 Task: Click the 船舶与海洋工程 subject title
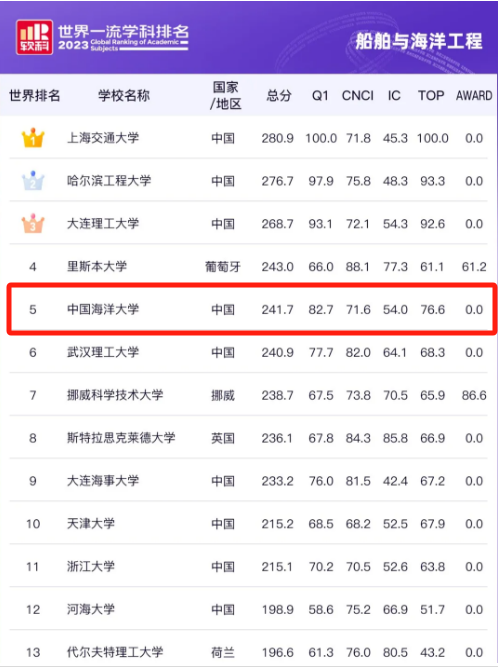point(419,41)
